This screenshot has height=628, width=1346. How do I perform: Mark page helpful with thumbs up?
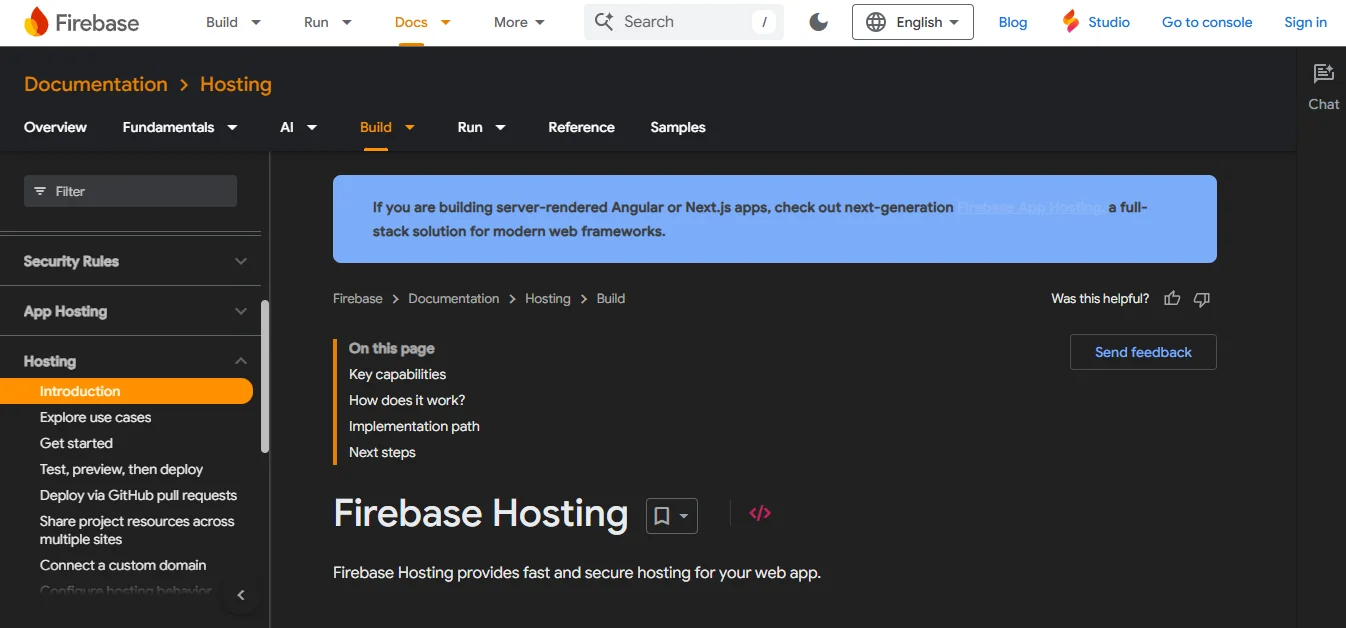tap(1171, 298)
